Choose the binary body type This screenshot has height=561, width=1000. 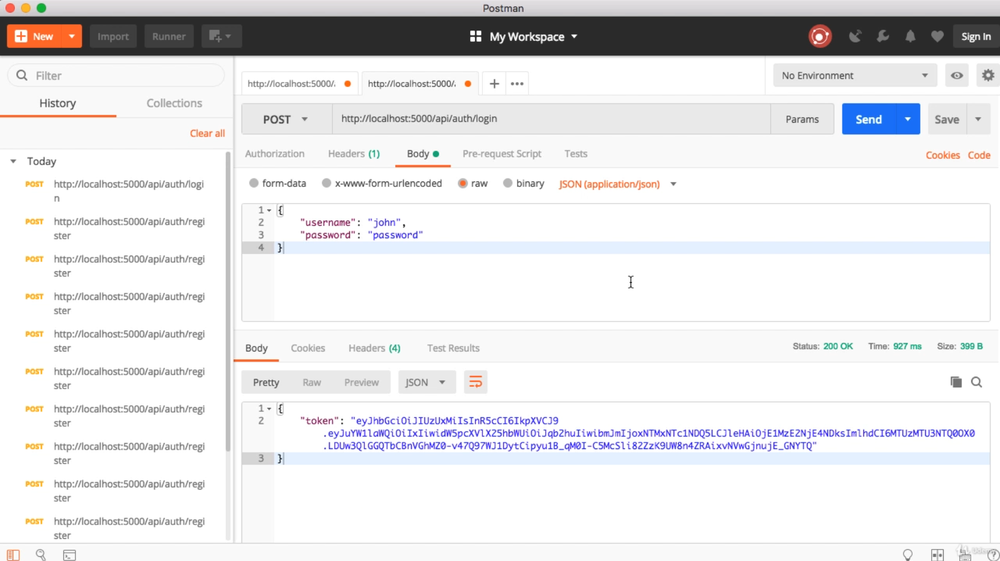[508, 184]
